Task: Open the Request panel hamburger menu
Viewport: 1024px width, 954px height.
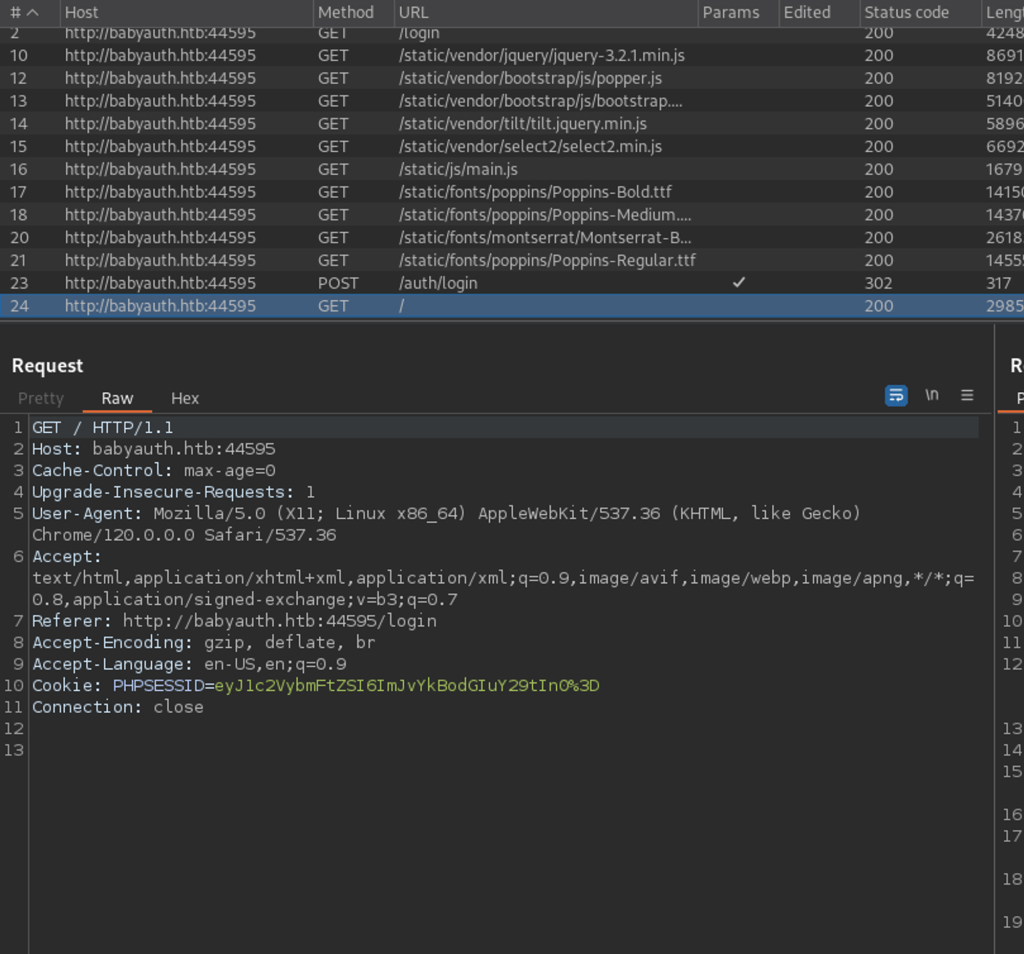Action: pyautogui.click(x=967, y=395)
